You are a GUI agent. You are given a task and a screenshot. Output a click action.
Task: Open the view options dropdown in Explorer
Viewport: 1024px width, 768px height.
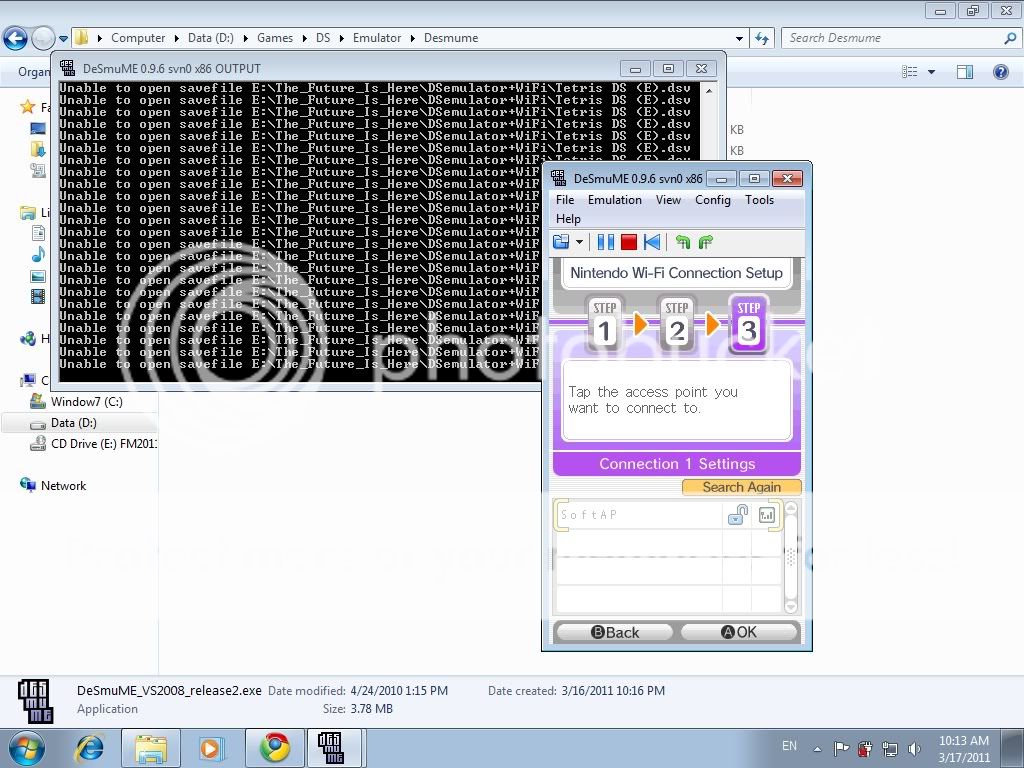931,72
